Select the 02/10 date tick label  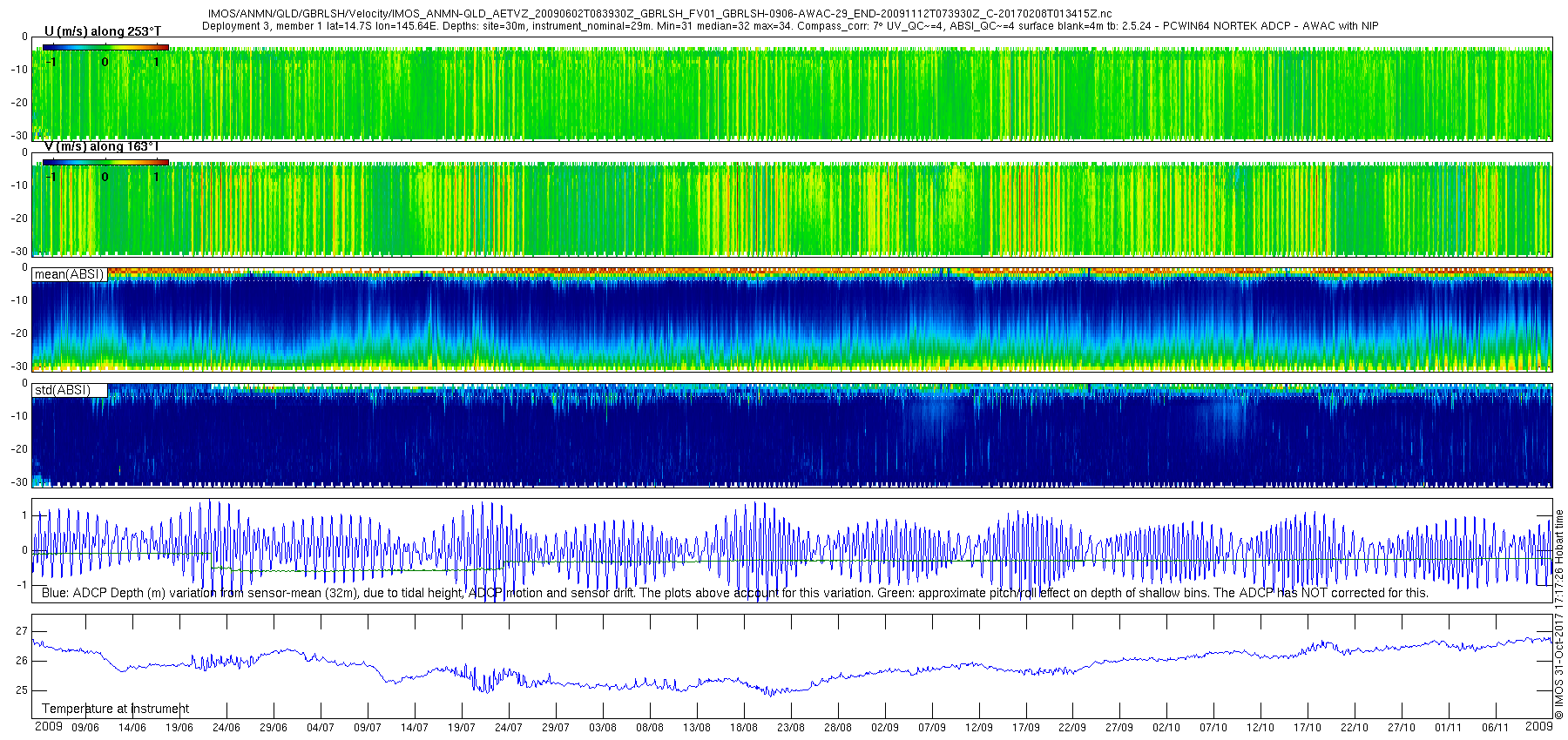click(1166, 728)
